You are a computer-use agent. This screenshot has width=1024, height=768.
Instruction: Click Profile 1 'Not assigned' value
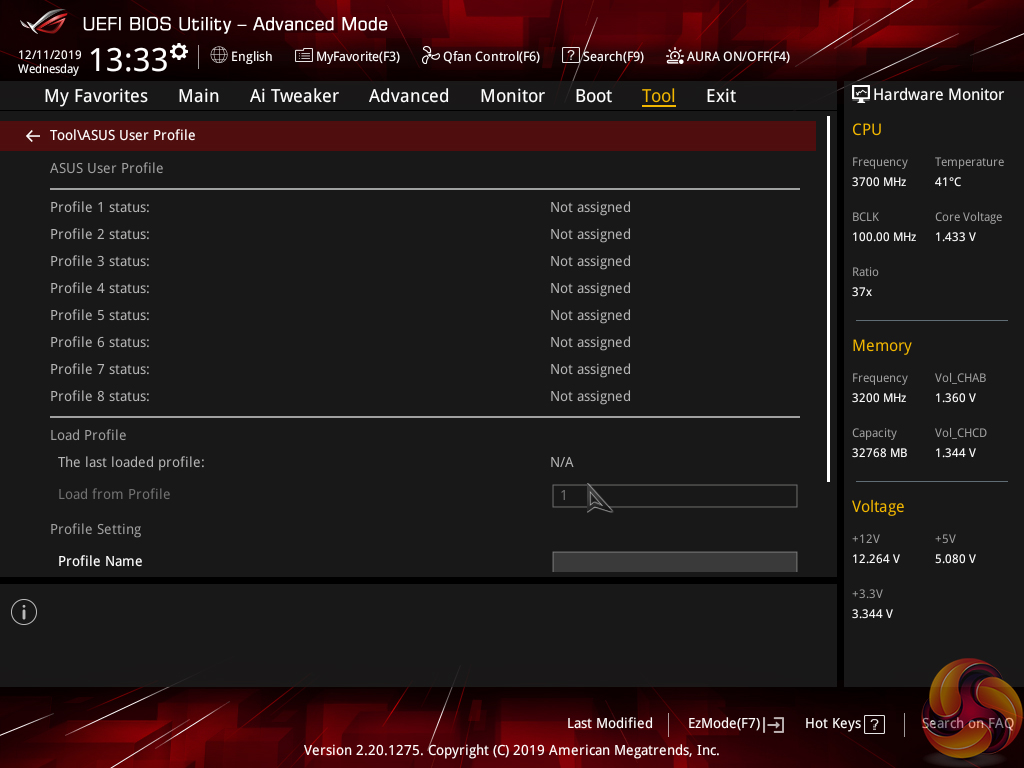pos(590,207)
